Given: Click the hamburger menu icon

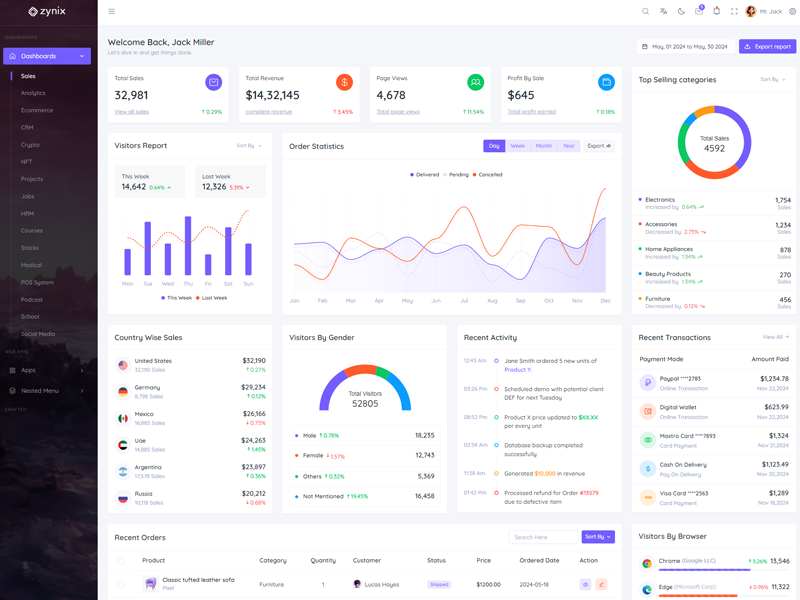Looking at the screenshot, I should [111, 12].
